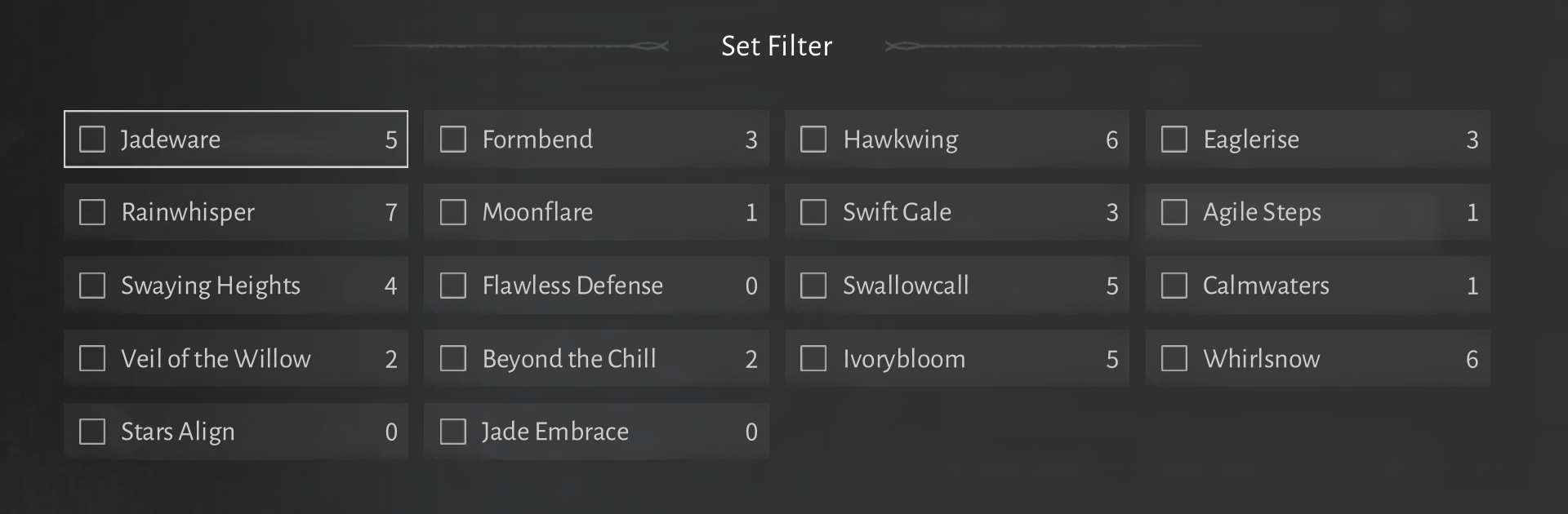This screenshot has height=514, width=1568.
Task: Click the Jade Embrace label
Action: (x=555, y=432)
